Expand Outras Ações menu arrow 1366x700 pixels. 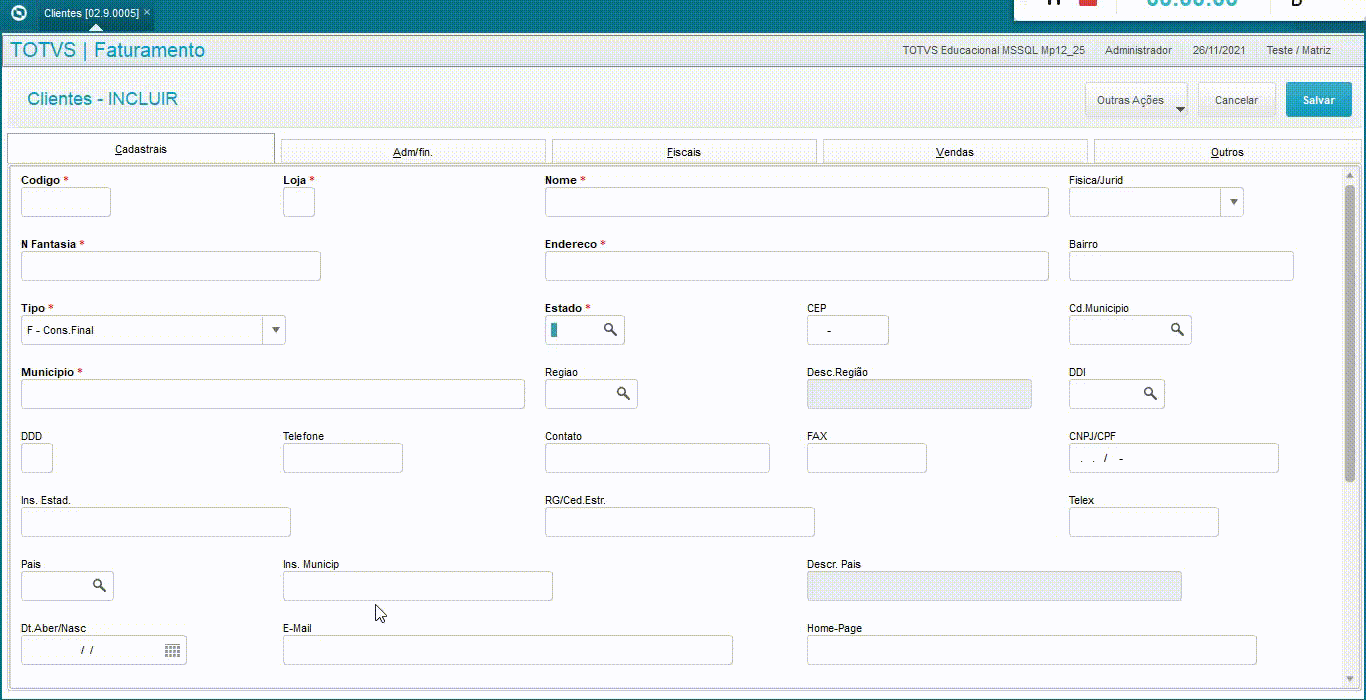click(x=1180, y=108)
